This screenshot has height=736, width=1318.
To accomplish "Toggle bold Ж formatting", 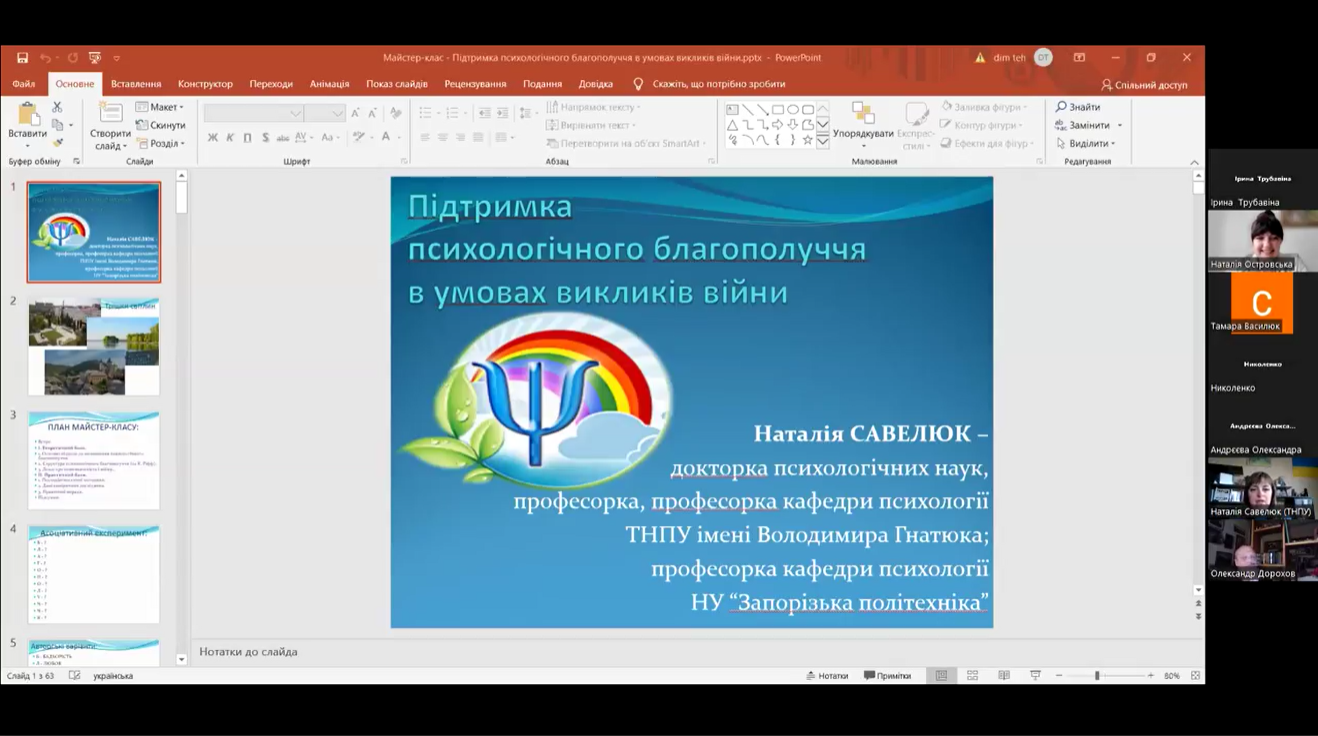I will [x=212, y=138].
